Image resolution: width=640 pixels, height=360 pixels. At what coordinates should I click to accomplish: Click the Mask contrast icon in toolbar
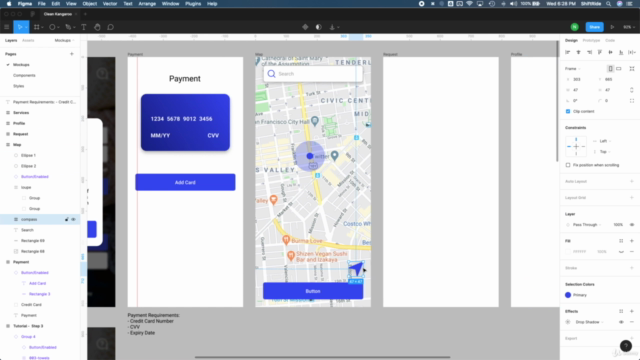click(318, 27)
